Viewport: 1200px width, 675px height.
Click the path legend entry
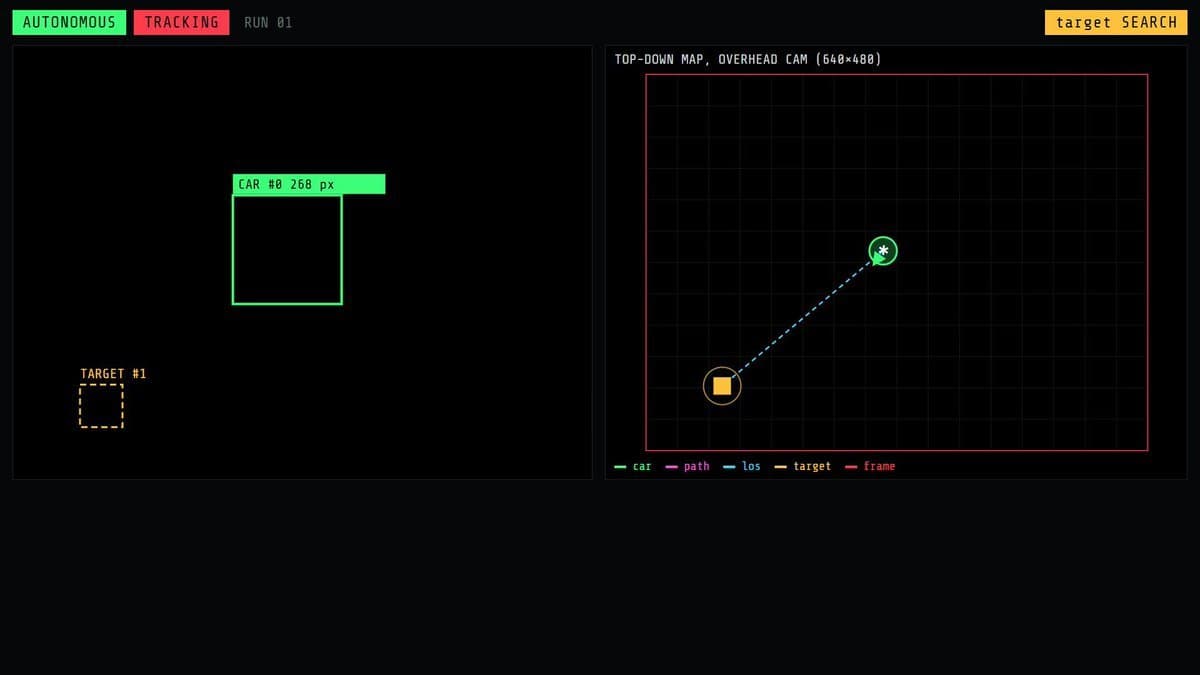(x=687, y=466)
